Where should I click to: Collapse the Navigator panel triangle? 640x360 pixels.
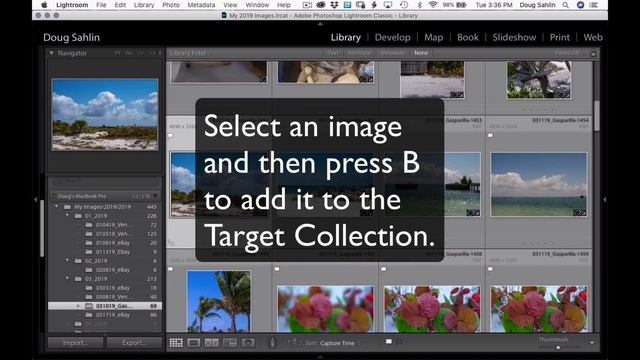tap(51, 53)
